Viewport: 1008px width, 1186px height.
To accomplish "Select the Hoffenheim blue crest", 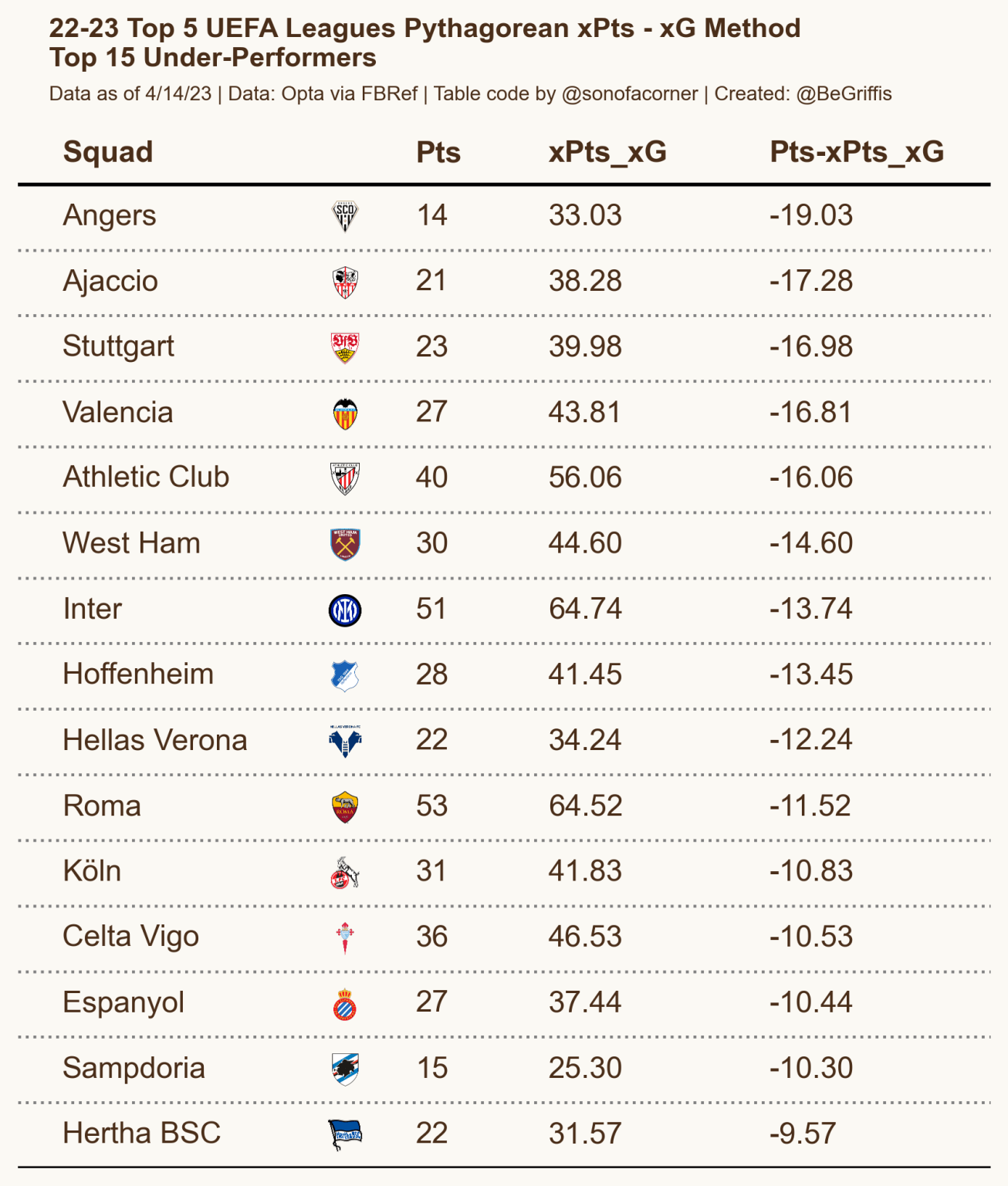I will coord(345,675).
